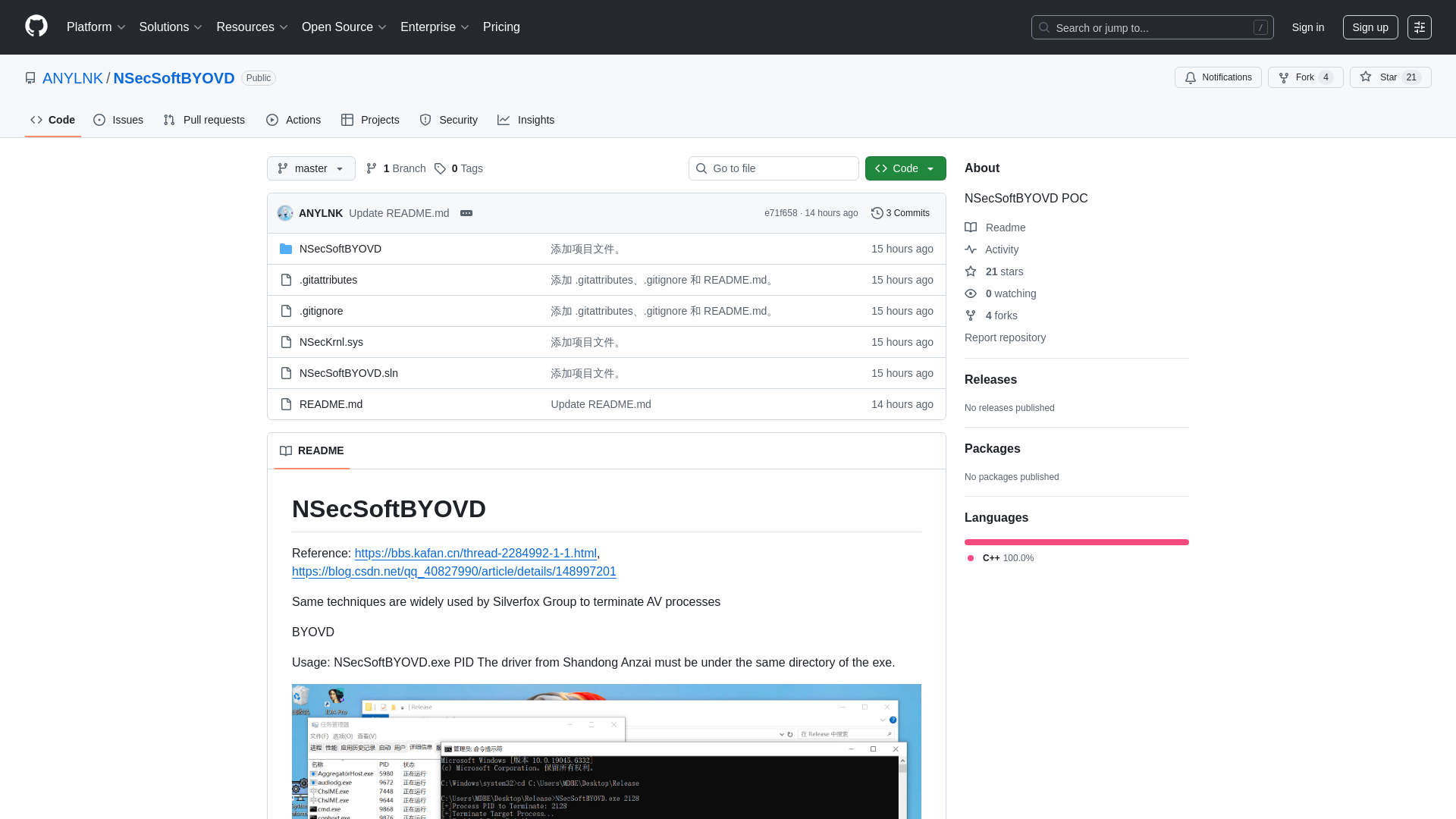Screen dimensions: 1456x819
Task: Expand commit message details ellipsis
Action: (x=466, y=213)
